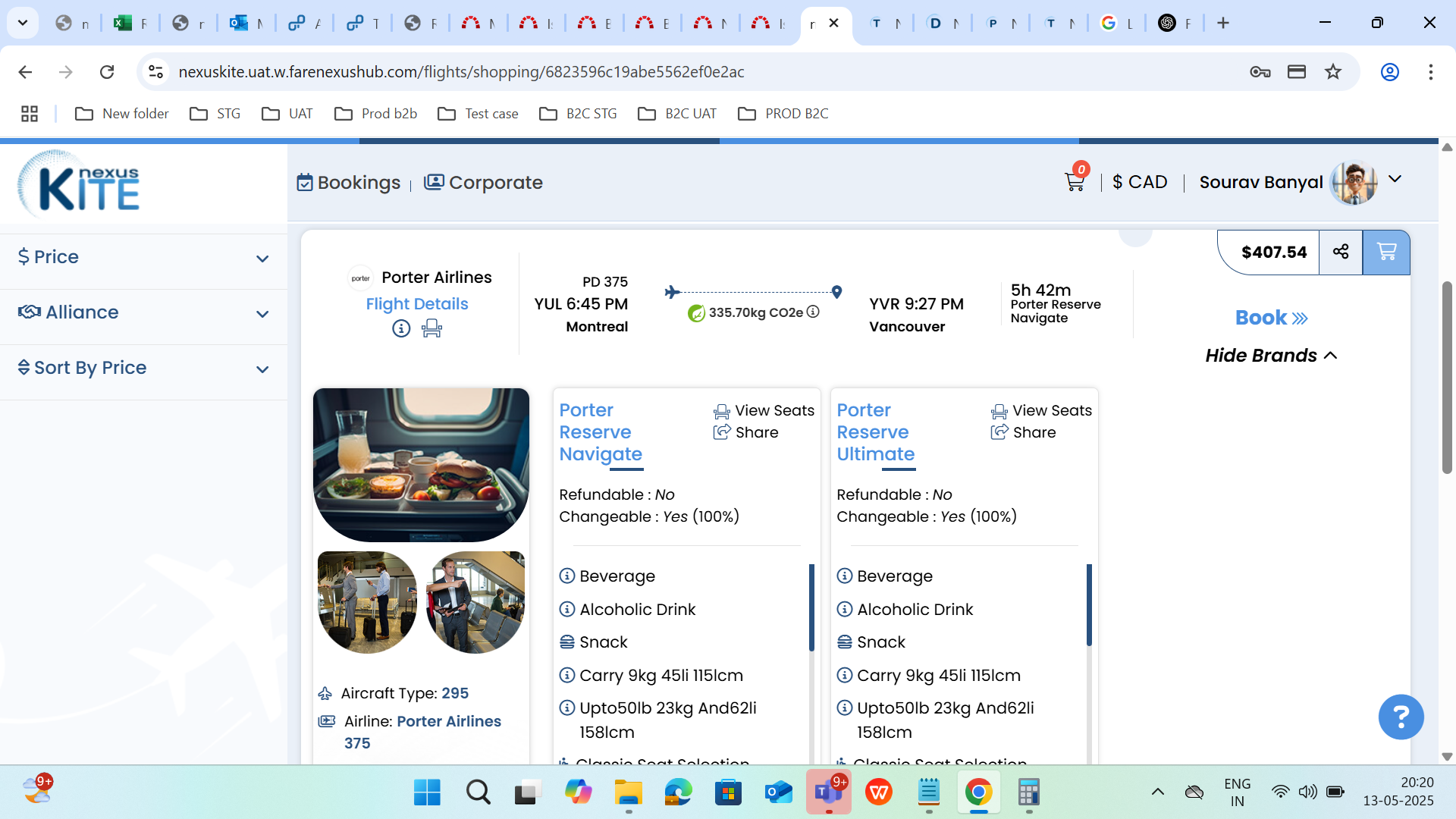Open the STG bookmarks folder

click(215, 114)
